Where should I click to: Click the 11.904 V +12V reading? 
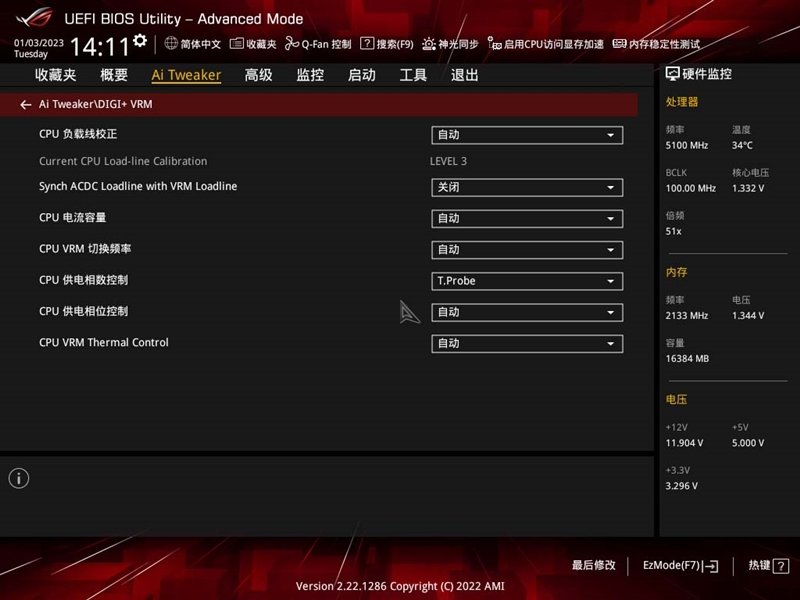coord(684,443)
